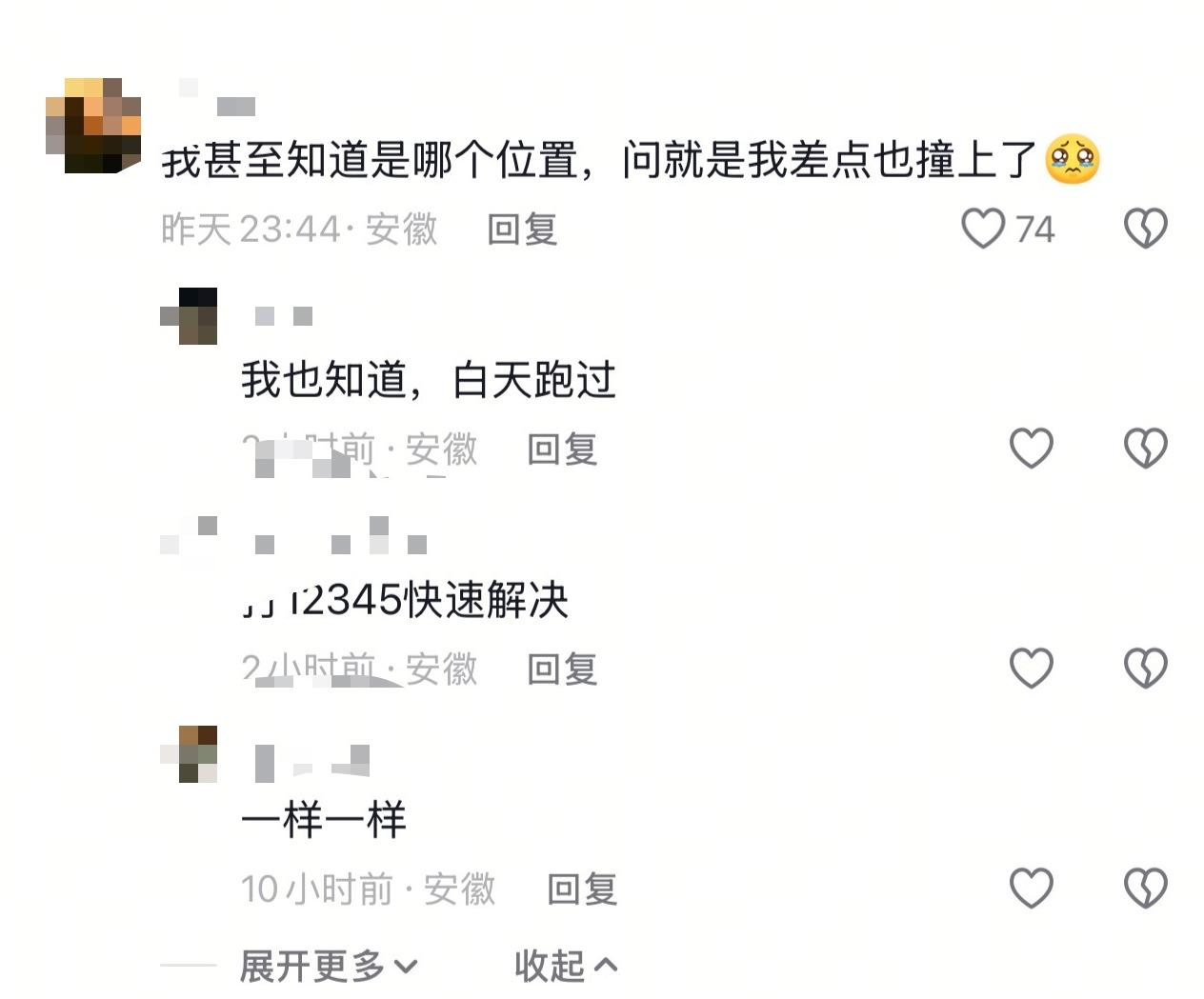Image resolution: width=1204 pixels, height=999 pixels.
Task: Like the comment with 74 likes
Action: [983, 230]
